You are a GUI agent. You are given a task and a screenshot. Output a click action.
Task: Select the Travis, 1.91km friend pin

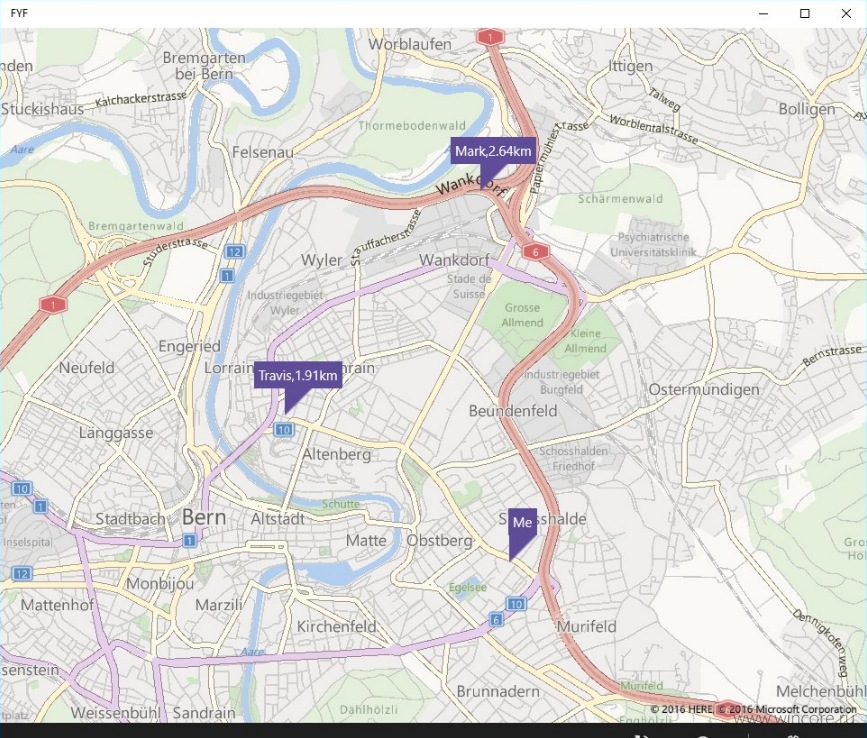(x=298, y=376)
